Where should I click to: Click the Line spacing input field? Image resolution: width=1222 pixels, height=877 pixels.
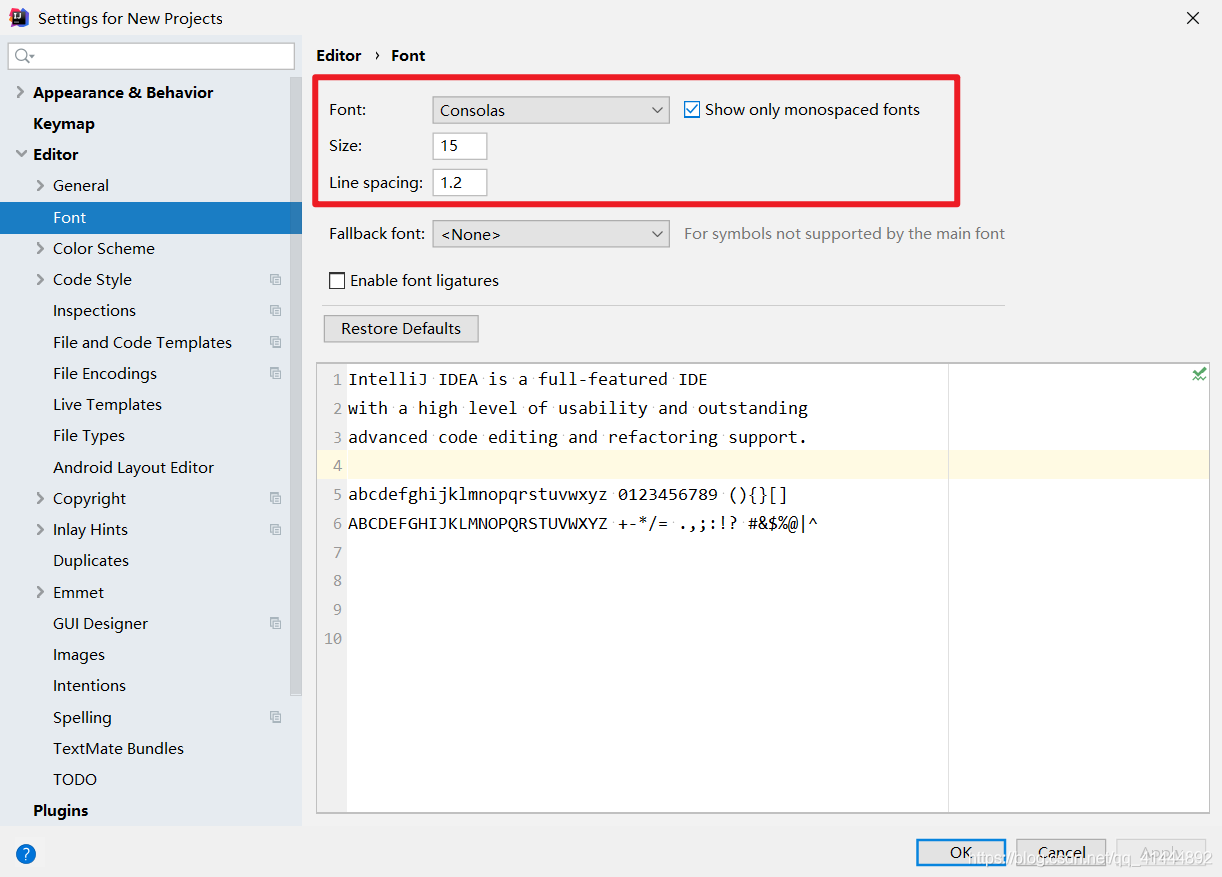click(460, 183)
